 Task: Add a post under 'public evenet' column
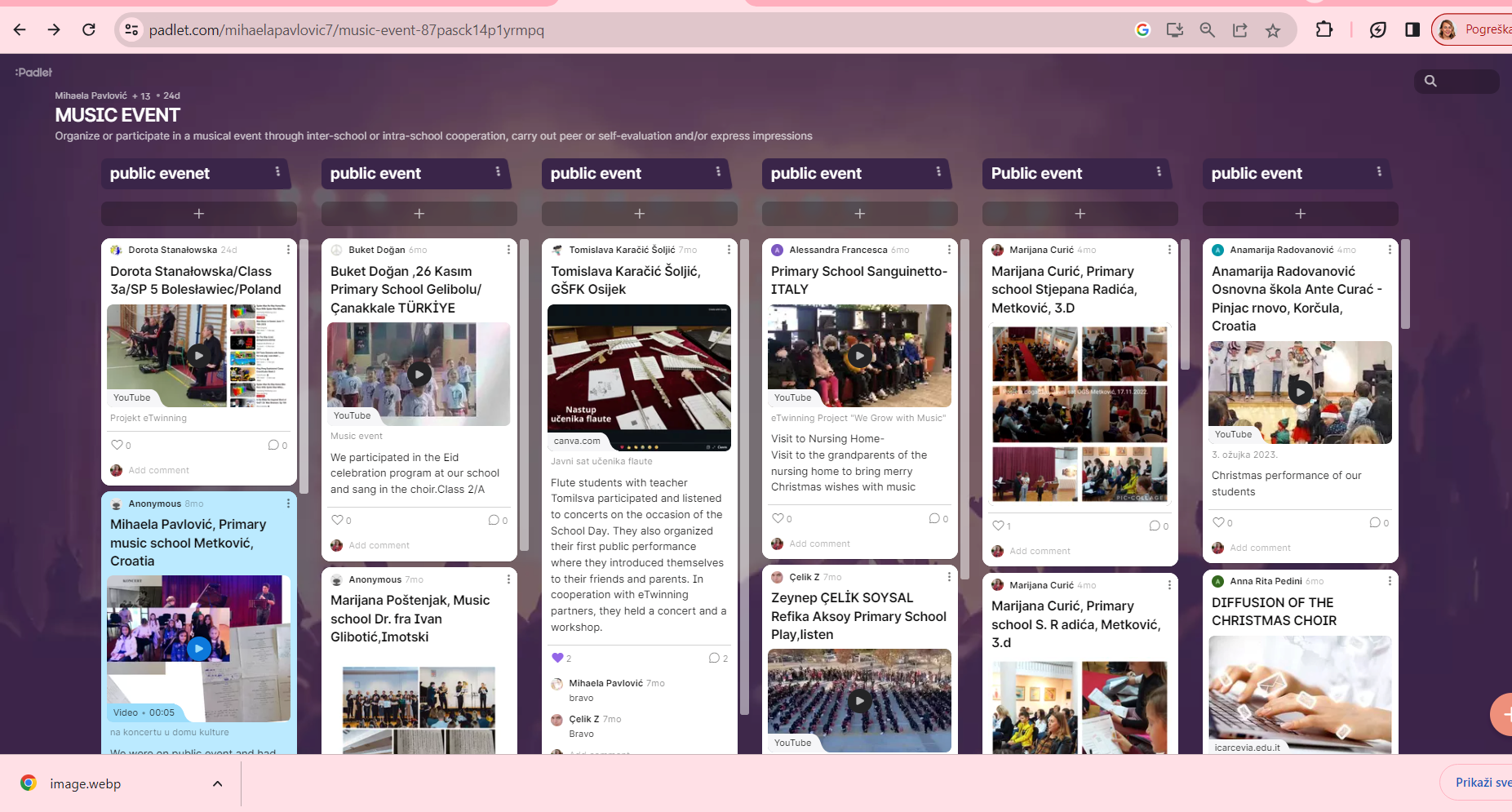(x=198, y=214)
